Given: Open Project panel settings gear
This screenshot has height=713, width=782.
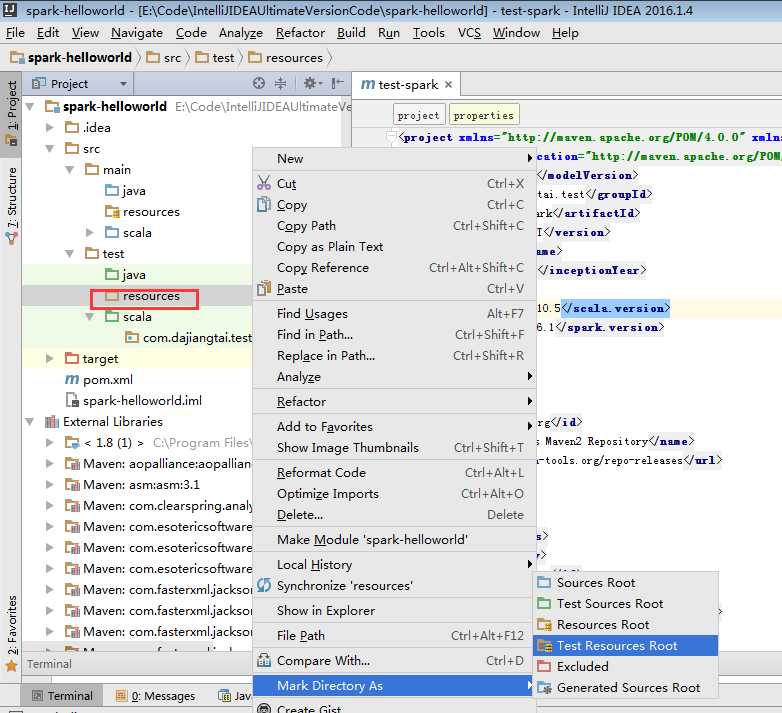Looking at the screenshot, I should (x=313, y=83).
